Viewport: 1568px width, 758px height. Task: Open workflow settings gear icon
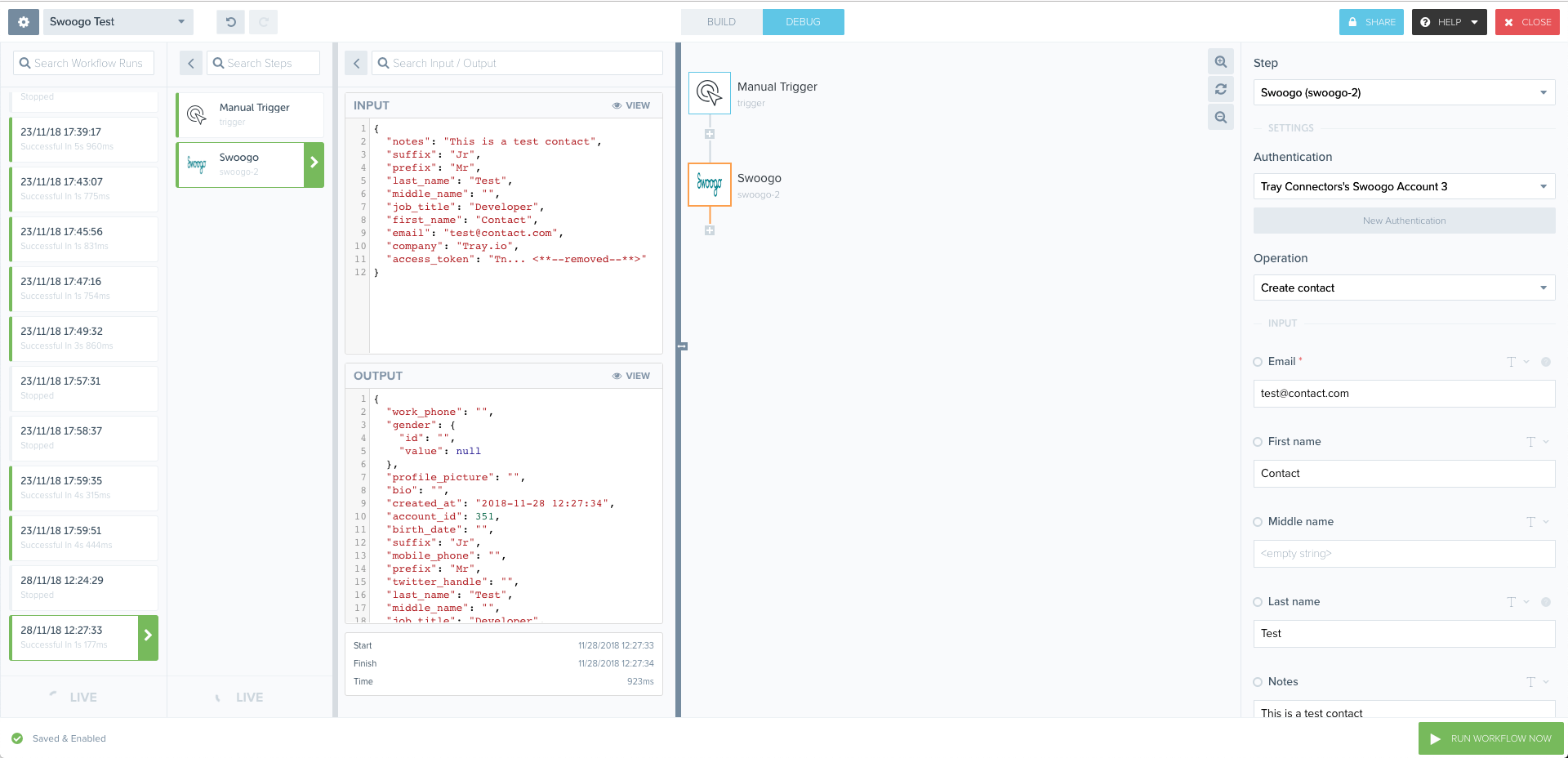pyautogui.click(x=24, y=22)
